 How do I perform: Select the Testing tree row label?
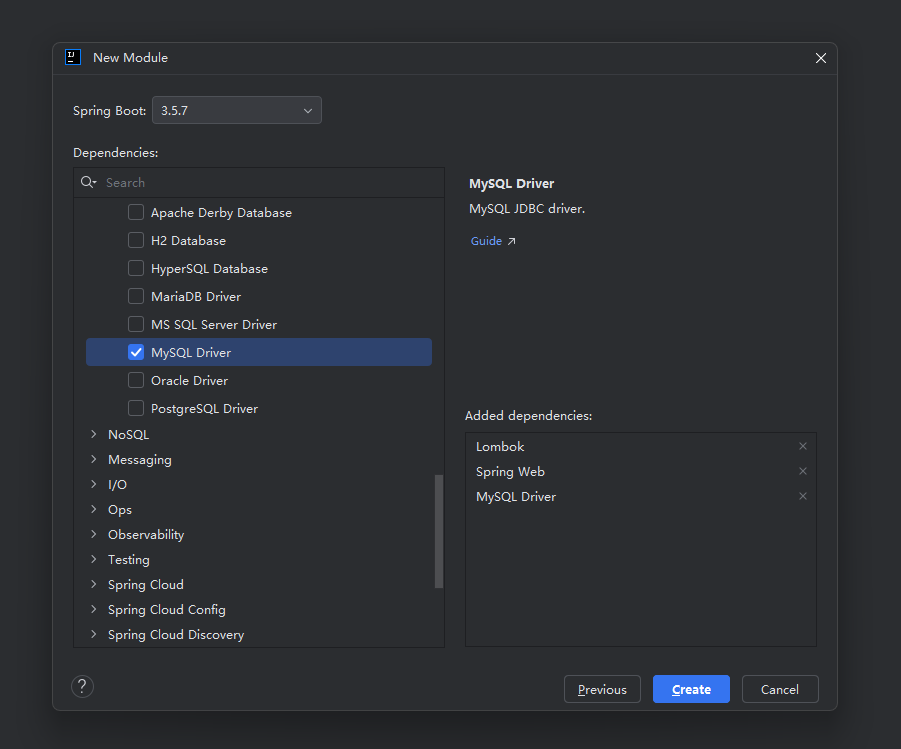coord(129,560)
